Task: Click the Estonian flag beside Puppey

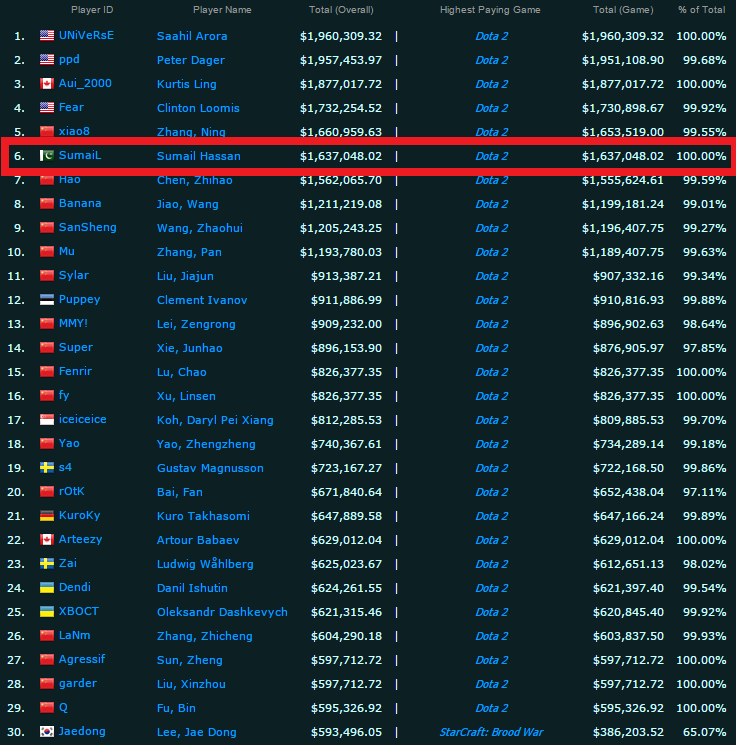Action: click(47, 299)
